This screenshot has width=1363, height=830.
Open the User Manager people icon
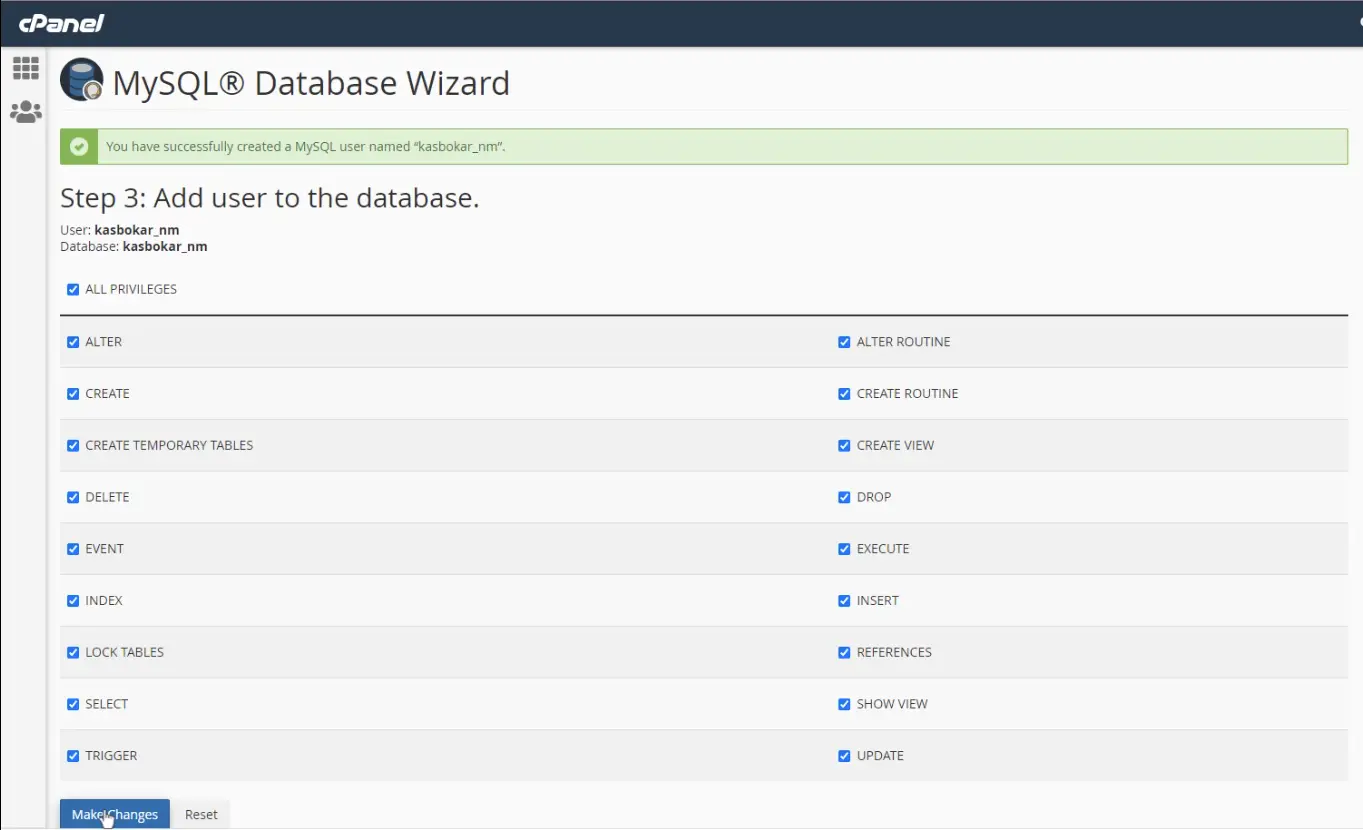click(26, 112)
